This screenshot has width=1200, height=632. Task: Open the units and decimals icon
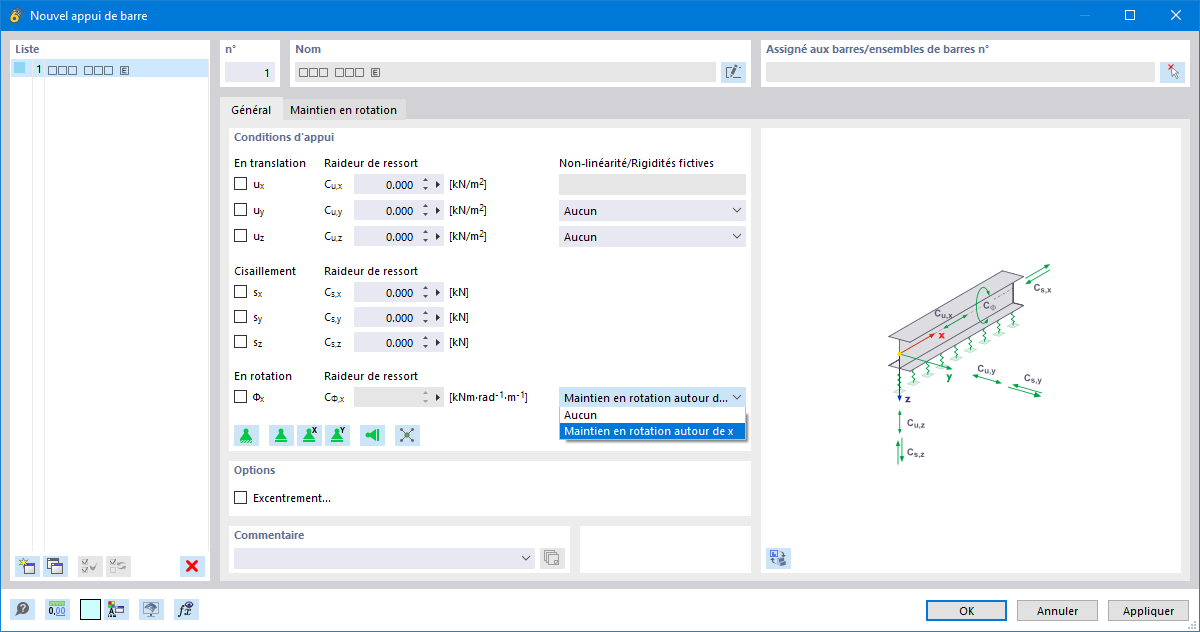[x=57, y=609]
